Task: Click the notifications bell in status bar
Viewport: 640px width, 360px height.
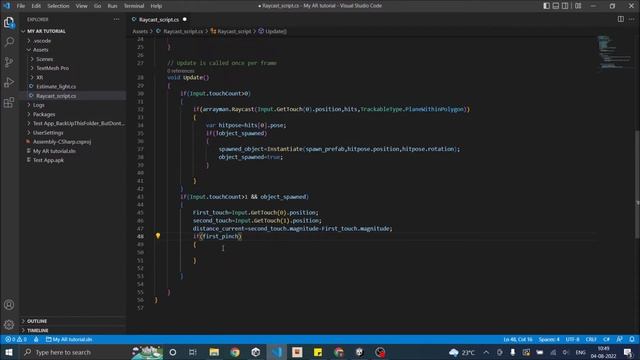Action: (632, 340)
